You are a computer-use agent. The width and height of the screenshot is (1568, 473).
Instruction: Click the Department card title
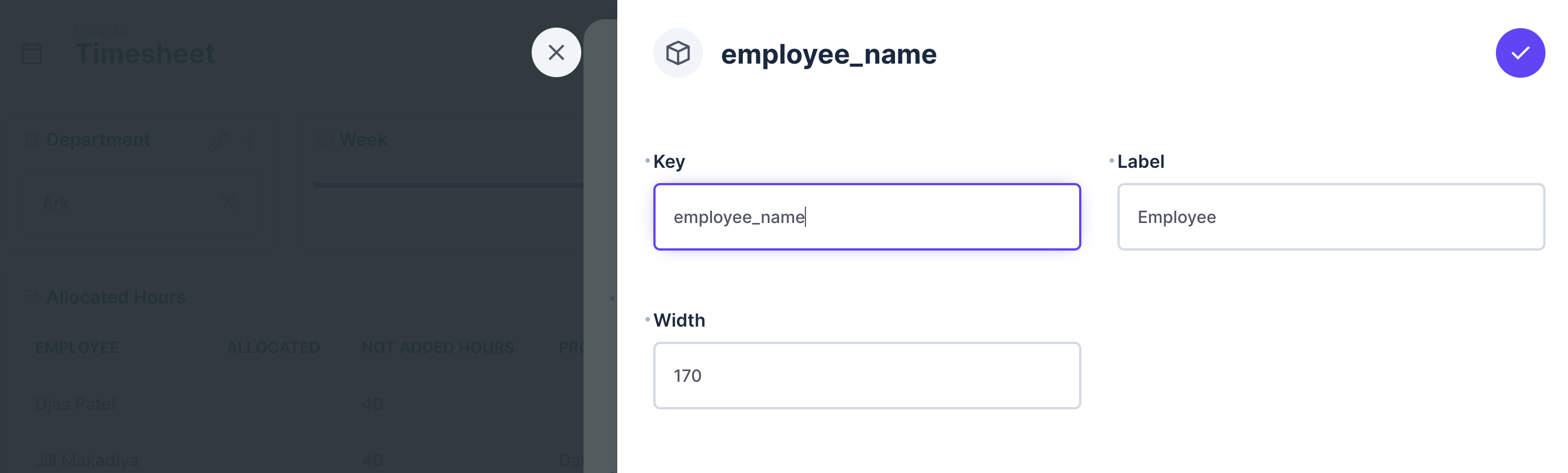pyautogui.click(x=98, y=140)
